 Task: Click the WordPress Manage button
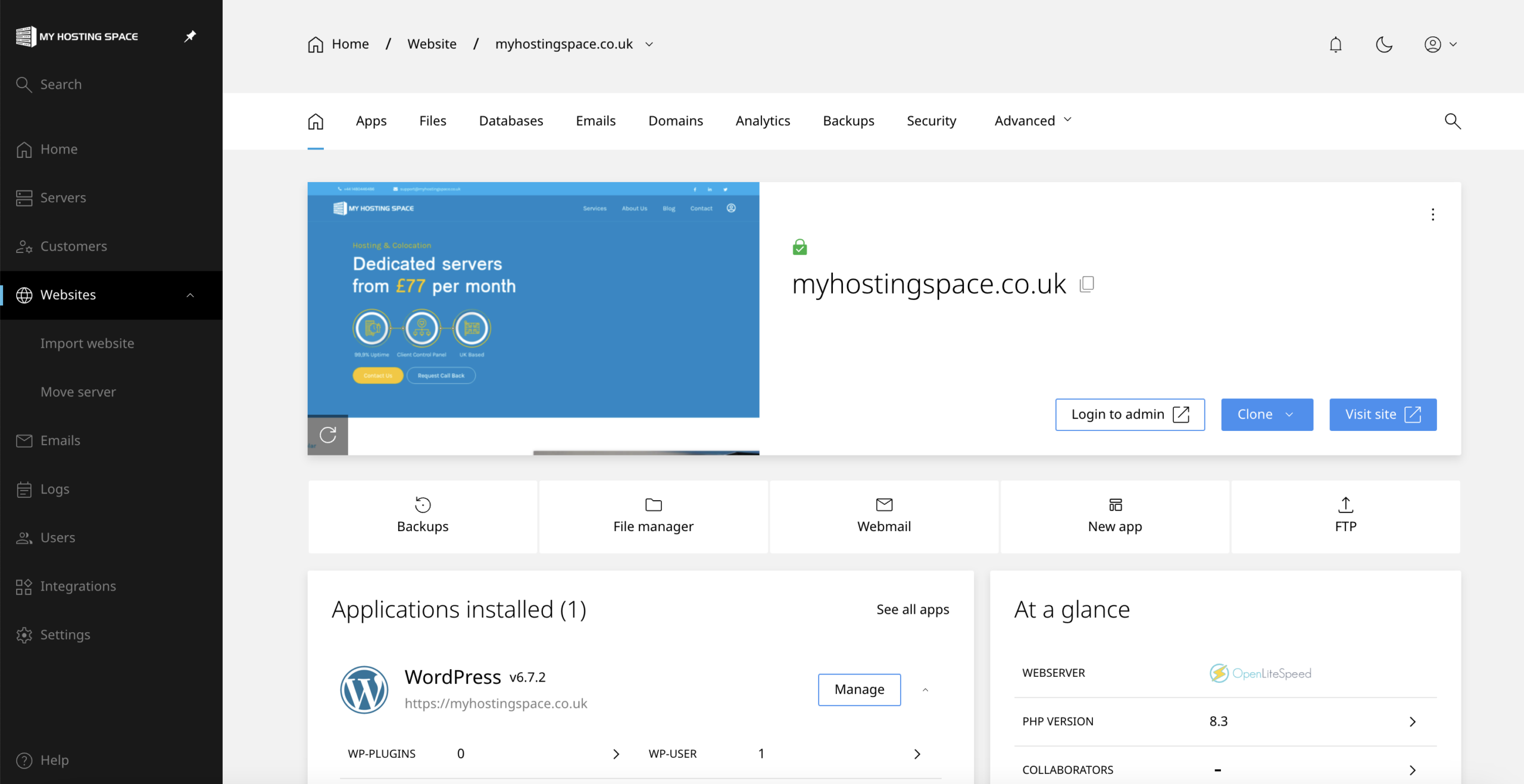(859, 690)
